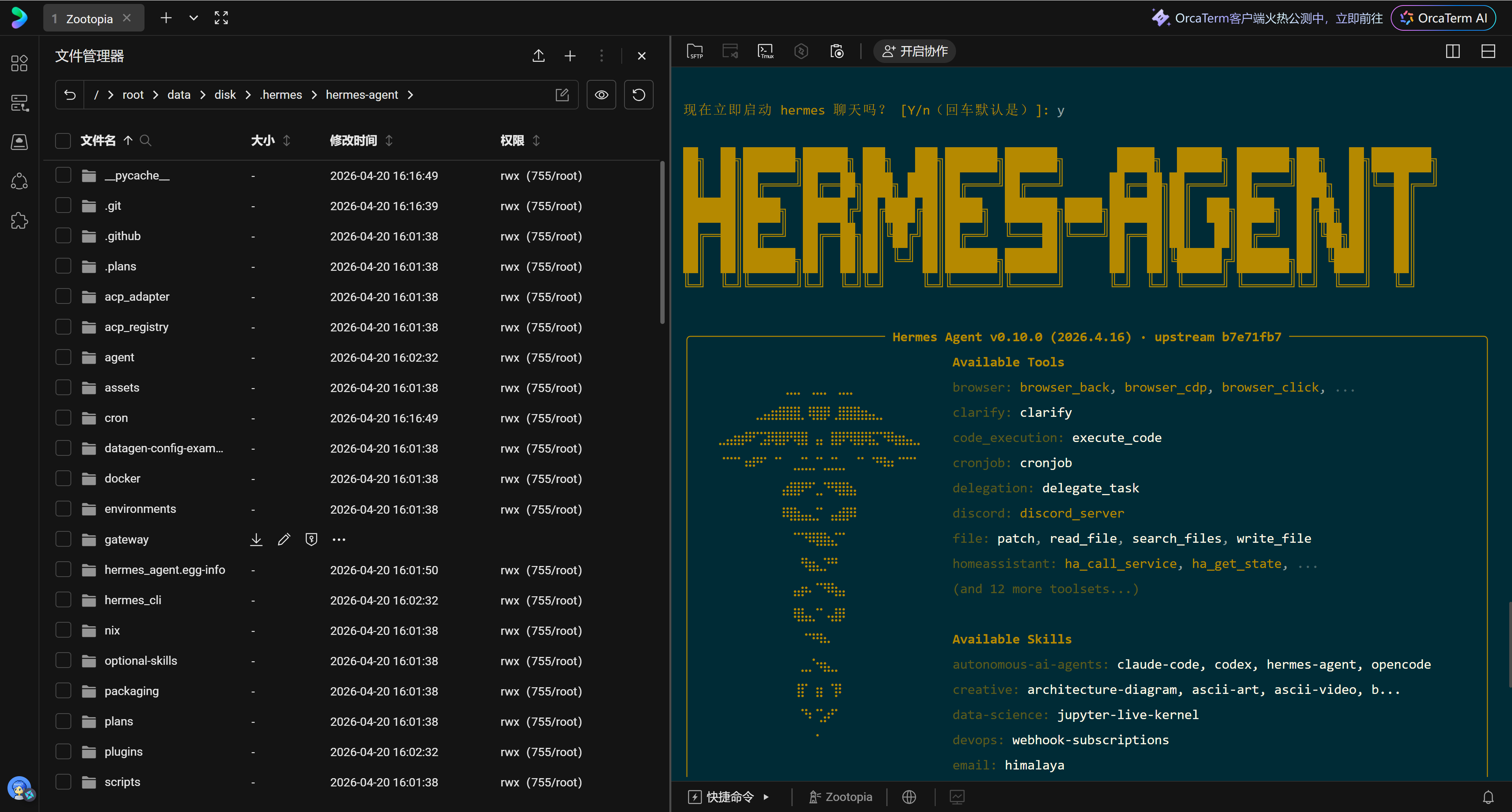The image size is (1512, 812).
Task: Sort files by modification time arrows
Action: pyautogui.click(x=389, y=140)
